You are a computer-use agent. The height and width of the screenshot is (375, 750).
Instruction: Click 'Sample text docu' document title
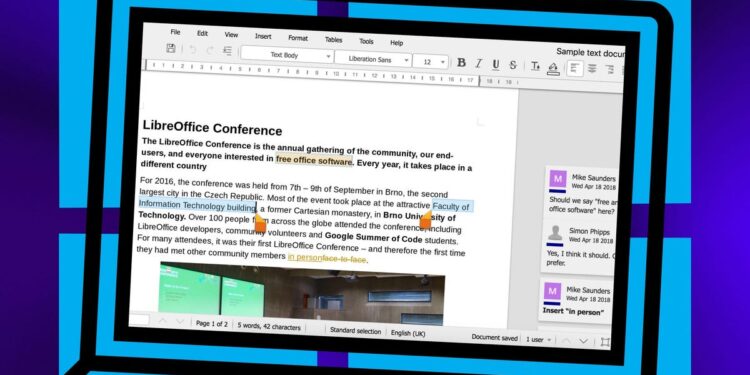coord(591,53)
